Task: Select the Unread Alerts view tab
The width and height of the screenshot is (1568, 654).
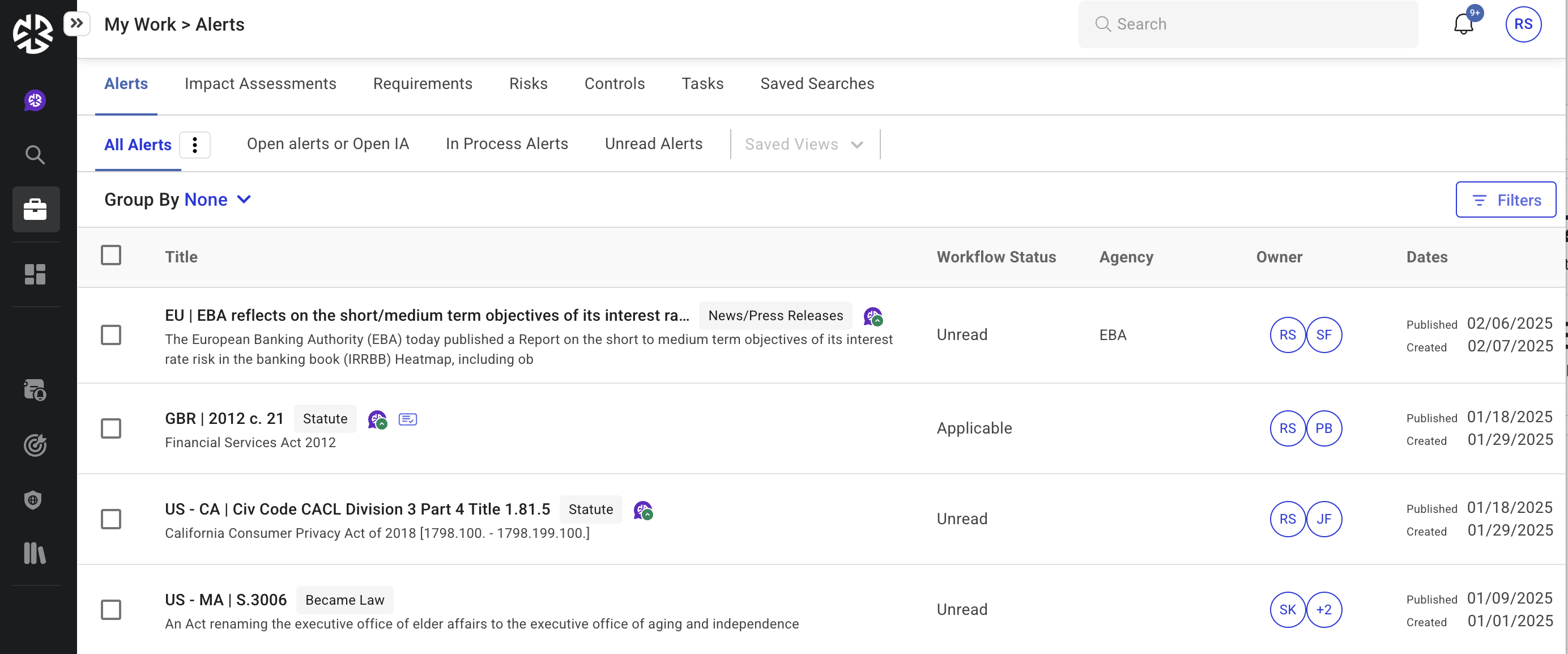Action: coord(653,144)
